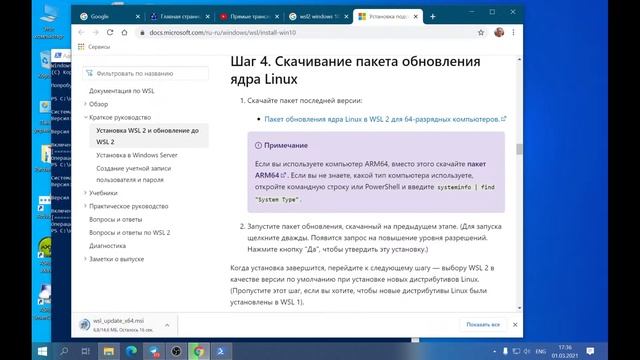Click the scroll-up arrow of page scrollbar
This screenshot has width=640, height=360.
point(519,60)
